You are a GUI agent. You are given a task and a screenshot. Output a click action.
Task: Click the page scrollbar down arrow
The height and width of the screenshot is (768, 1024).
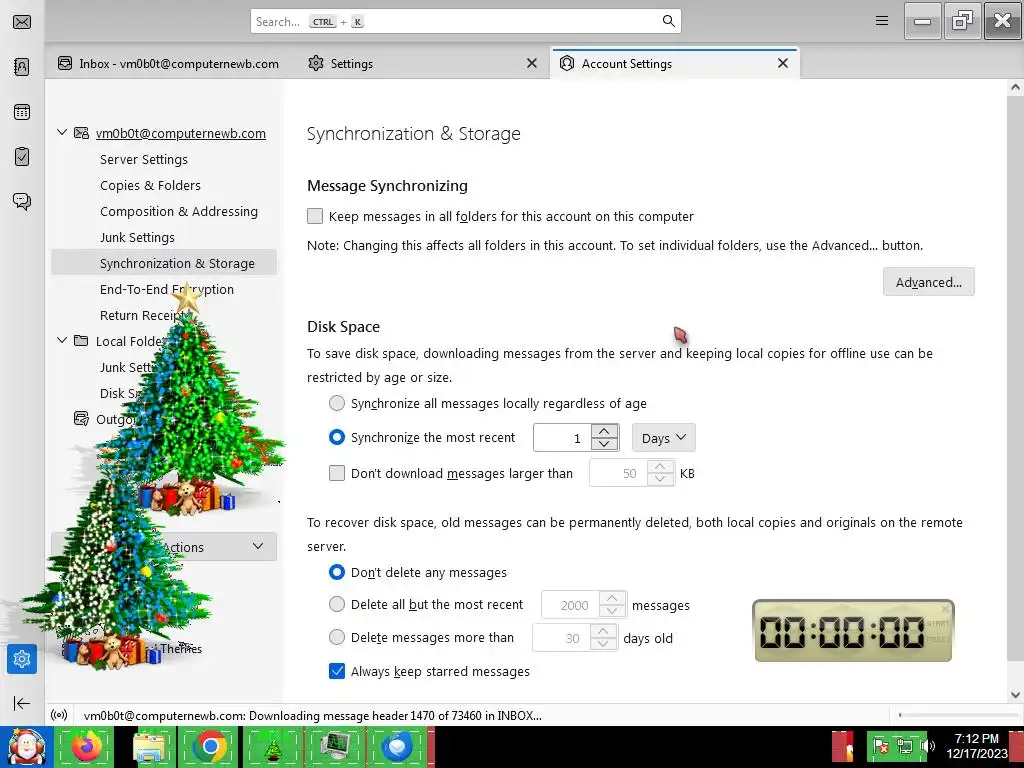point(1015,695)
